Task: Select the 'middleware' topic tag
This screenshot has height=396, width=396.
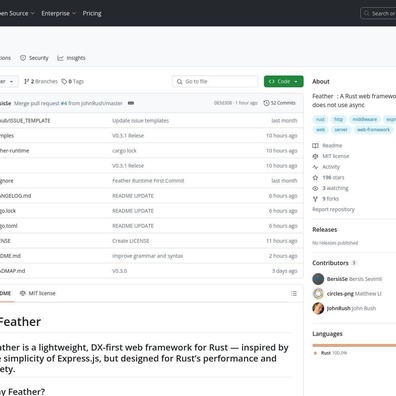Action: 365,119
